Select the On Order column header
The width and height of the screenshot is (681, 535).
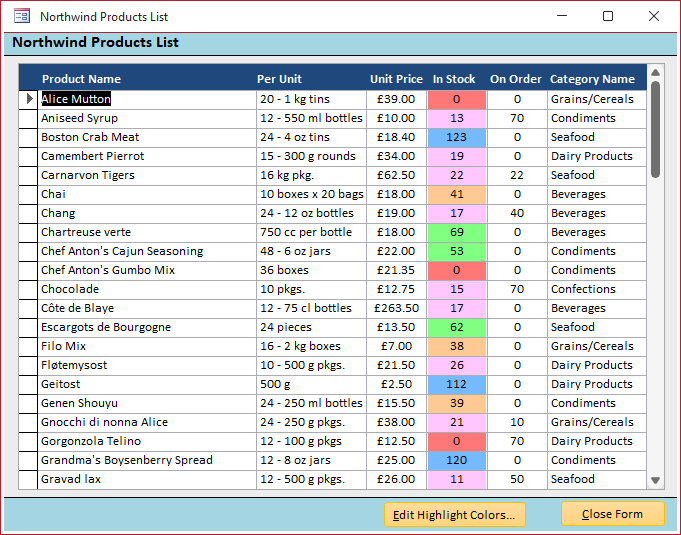516,79
